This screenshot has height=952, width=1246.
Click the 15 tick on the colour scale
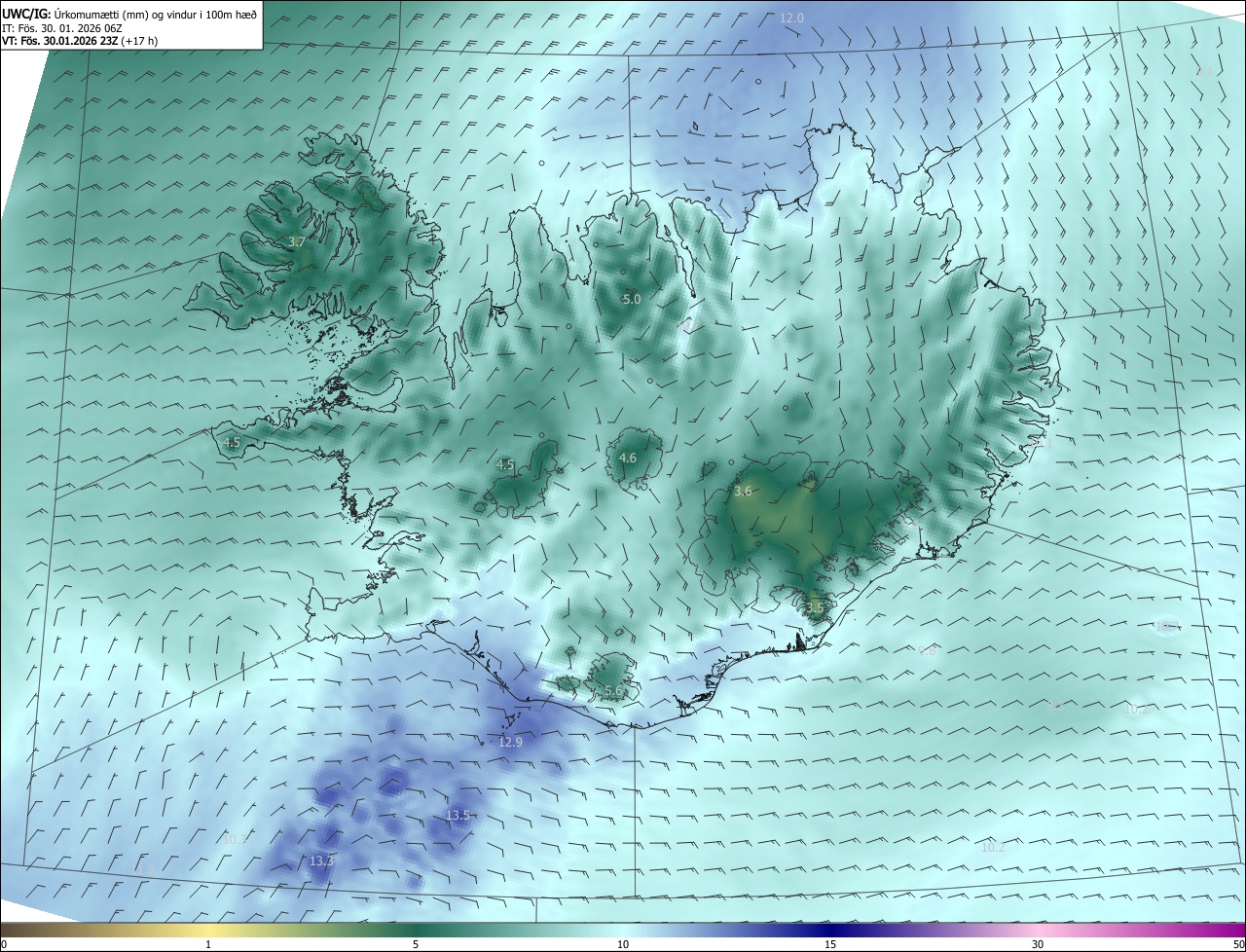[830, 945]
